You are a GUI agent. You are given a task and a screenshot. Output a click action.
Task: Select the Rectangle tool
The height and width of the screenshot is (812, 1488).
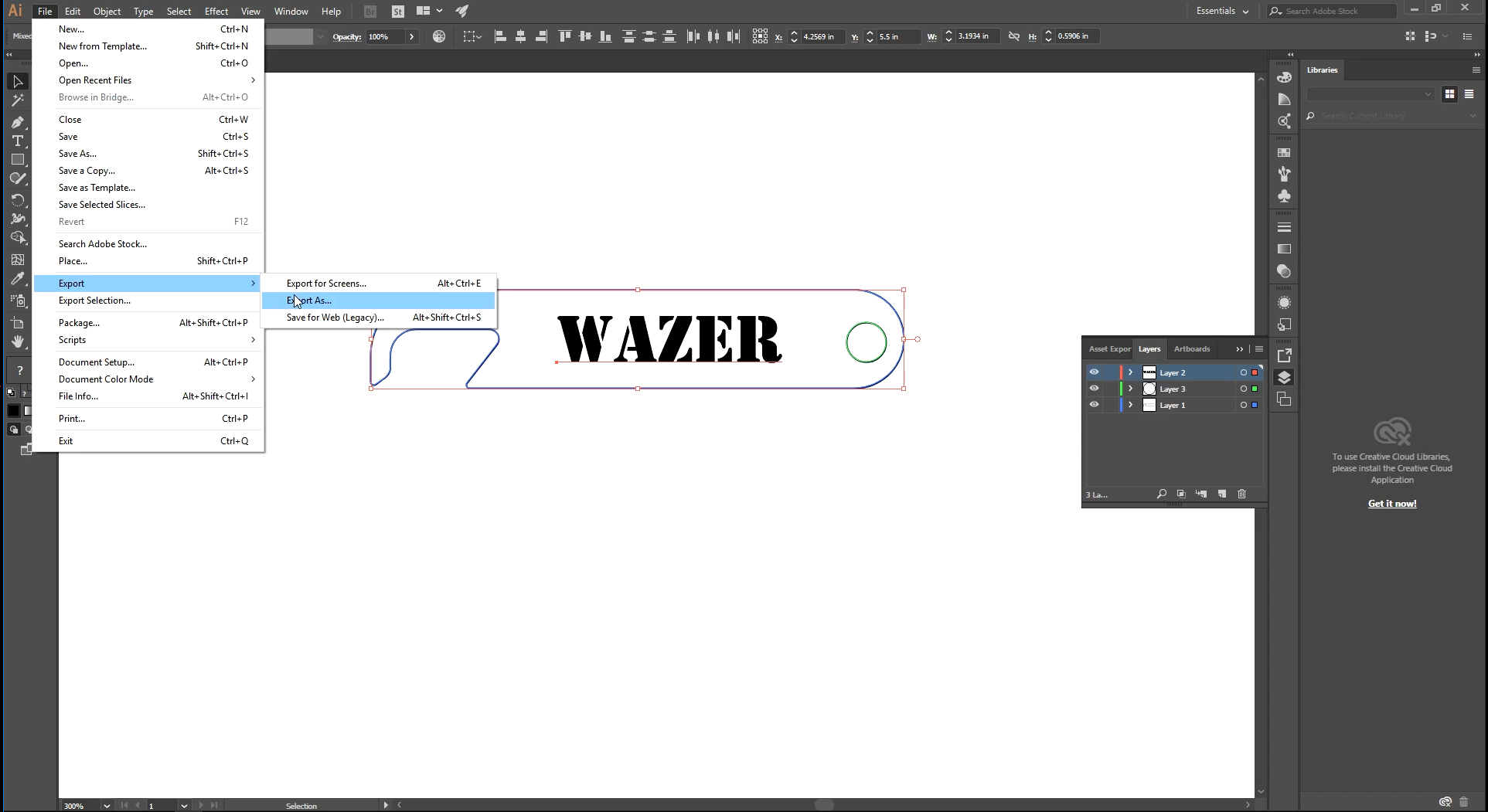pyautogui.click(x=18, y=160)
